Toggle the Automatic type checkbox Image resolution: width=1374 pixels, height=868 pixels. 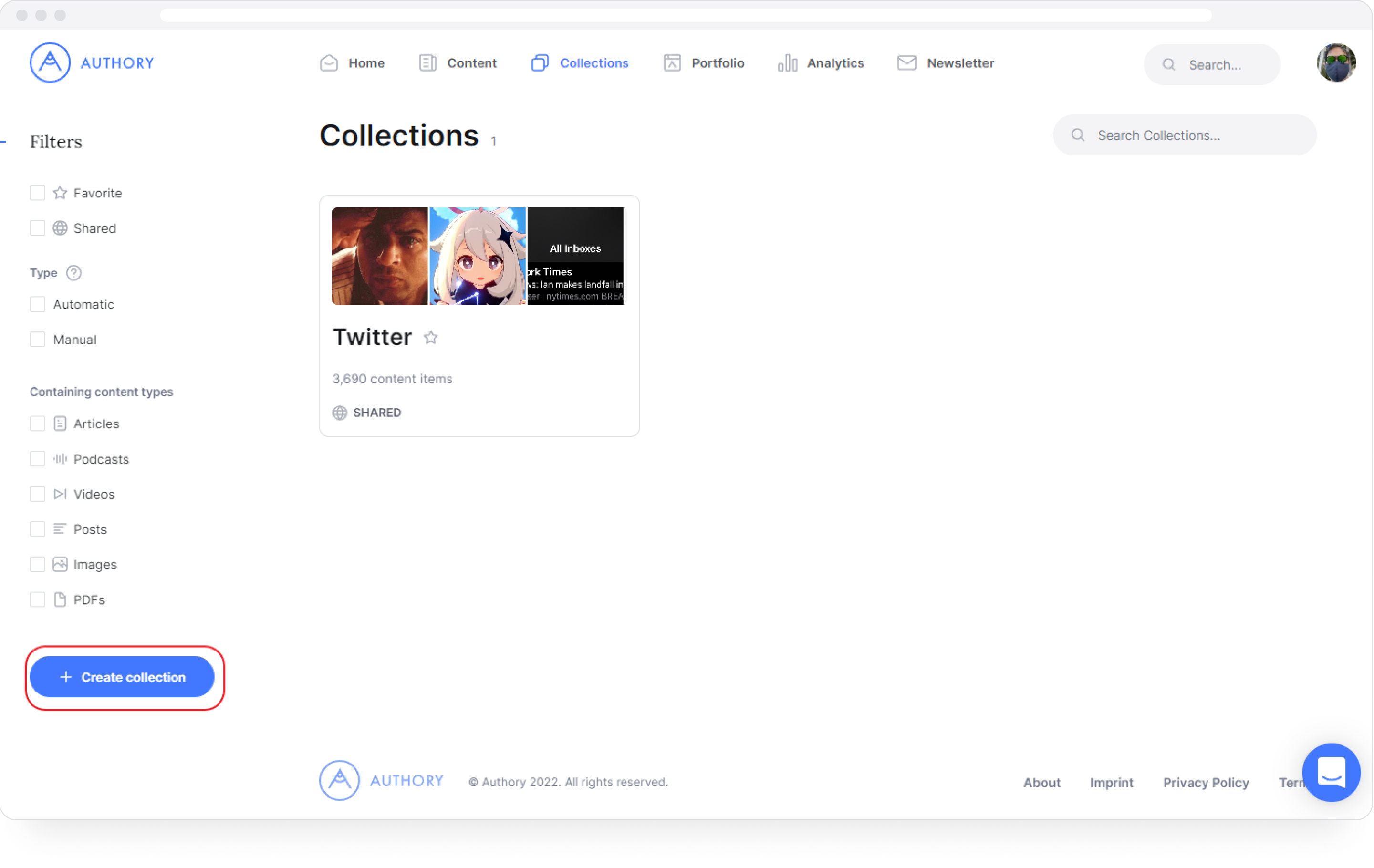pyautogui.click(x=38, y=305)
